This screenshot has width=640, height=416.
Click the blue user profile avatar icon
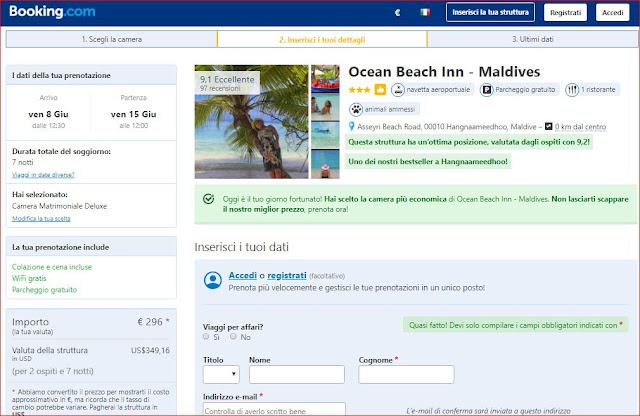click(x=213, y=280)
